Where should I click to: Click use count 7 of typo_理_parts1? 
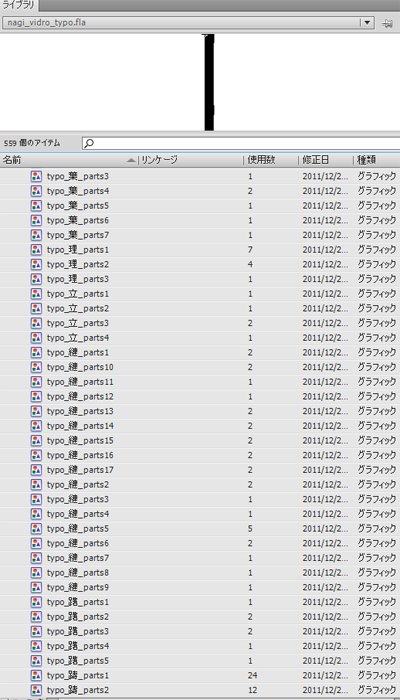click(250, 250)
